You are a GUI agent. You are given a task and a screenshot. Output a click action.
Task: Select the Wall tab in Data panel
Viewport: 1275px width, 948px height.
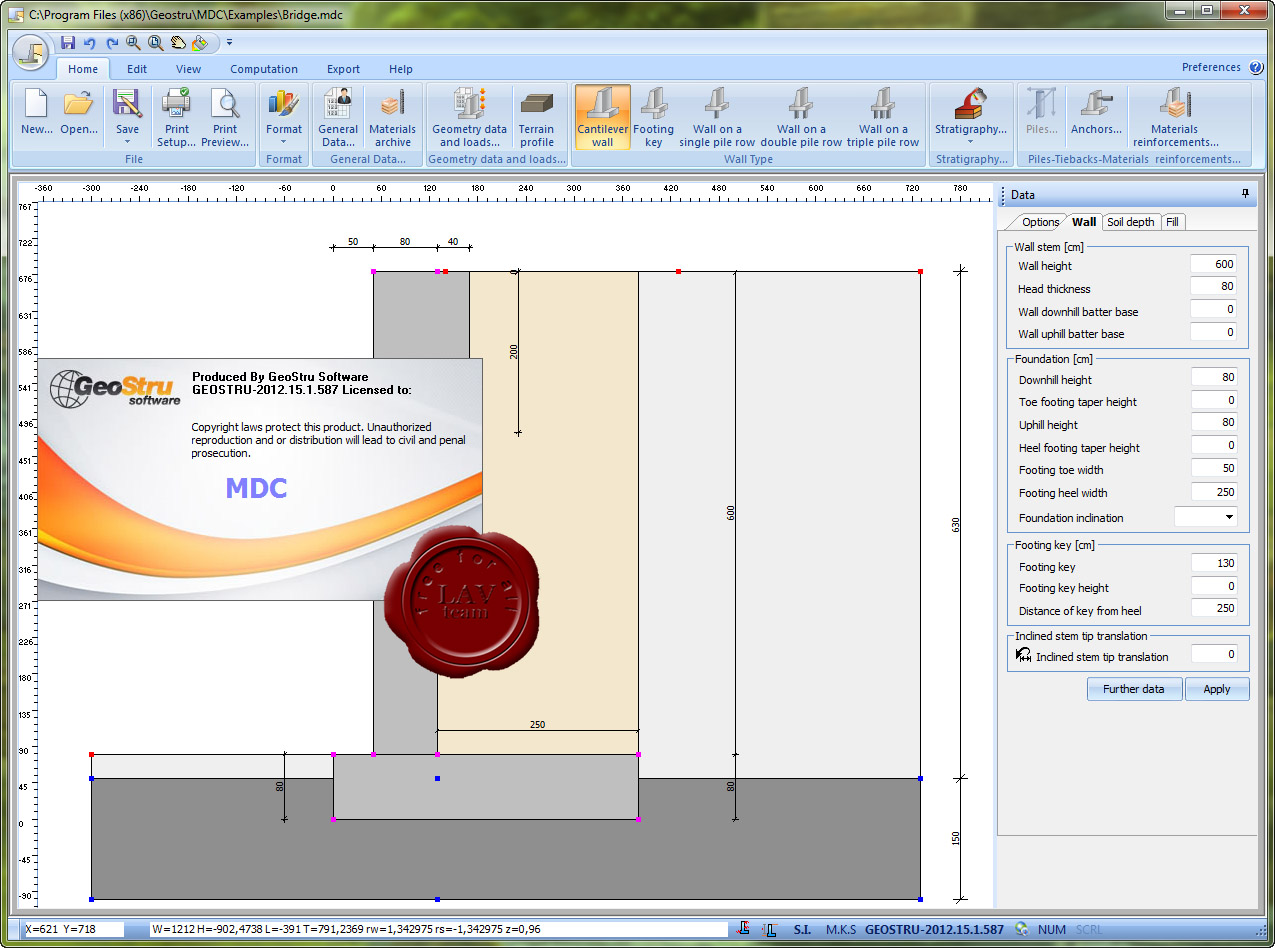1084,222
